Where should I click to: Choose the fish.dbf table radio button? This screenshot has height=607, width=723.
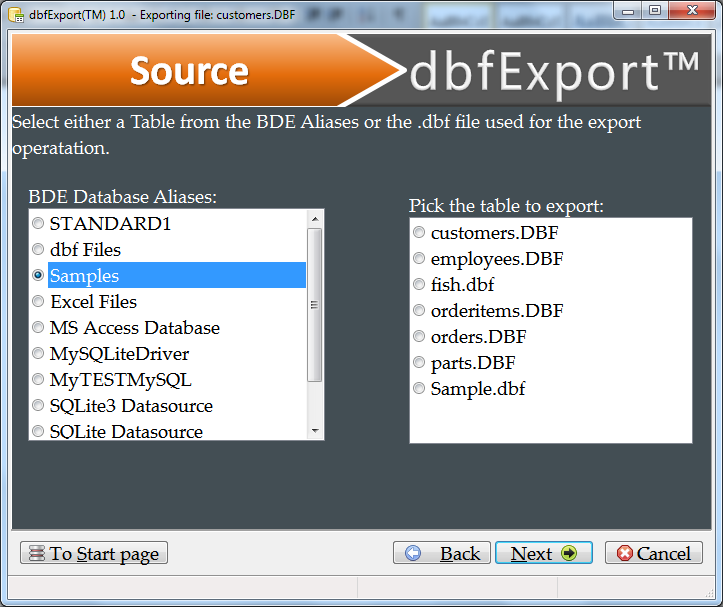click(419, 284)
